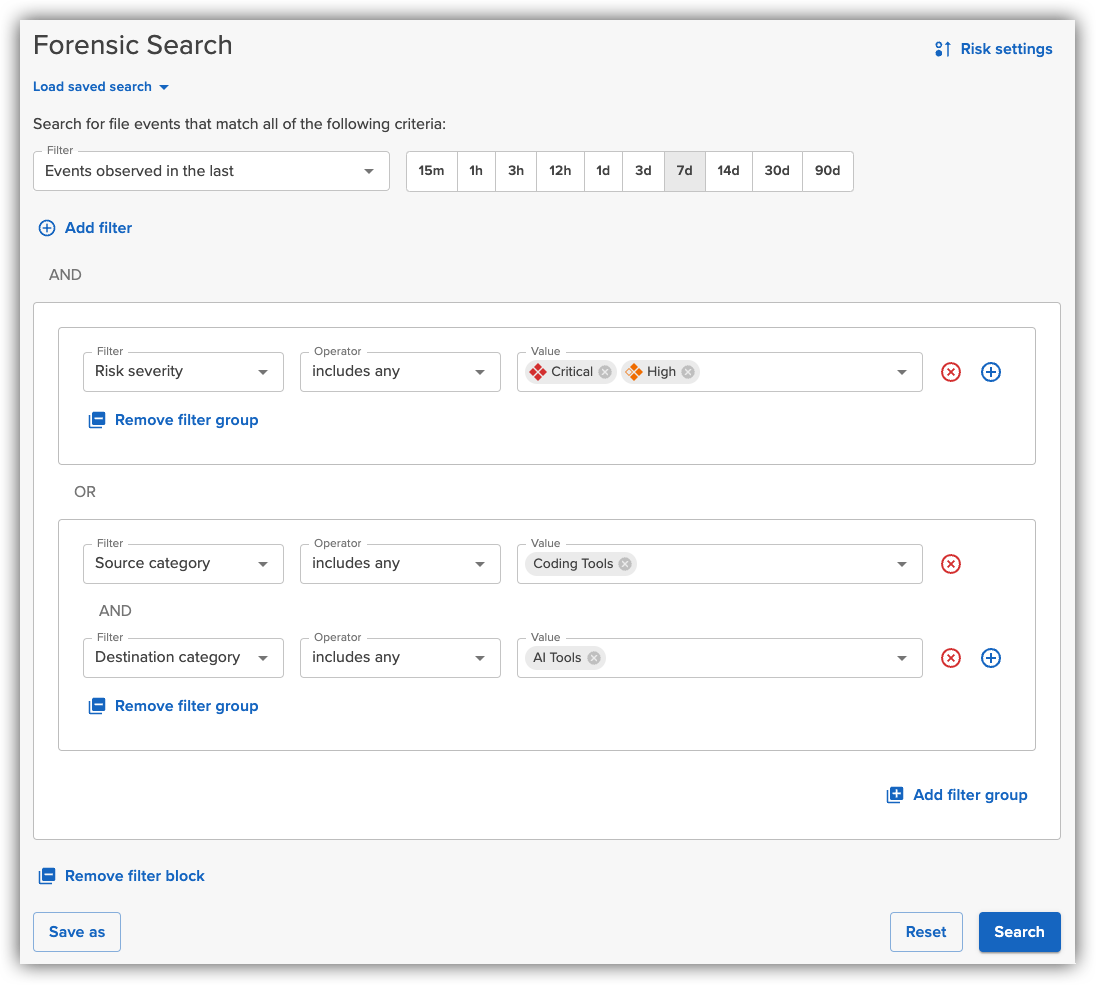Screen dimensions: 1096x986
Task: Click Add filter group
Action: click(956, 794)
